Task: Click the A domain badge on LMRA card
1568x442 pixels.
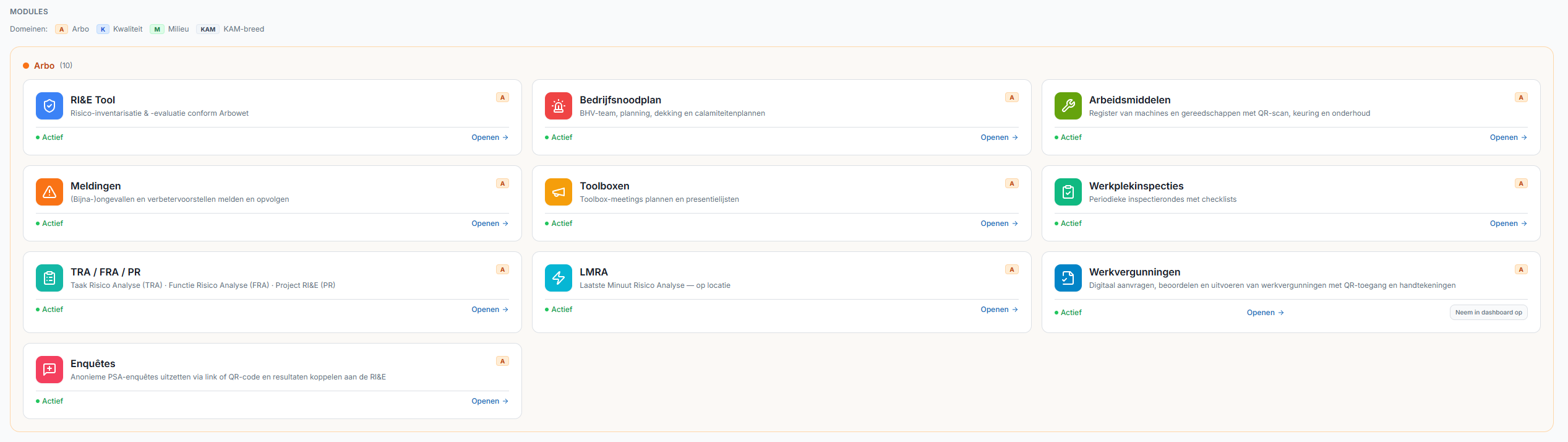Action: click(1012, 269)
